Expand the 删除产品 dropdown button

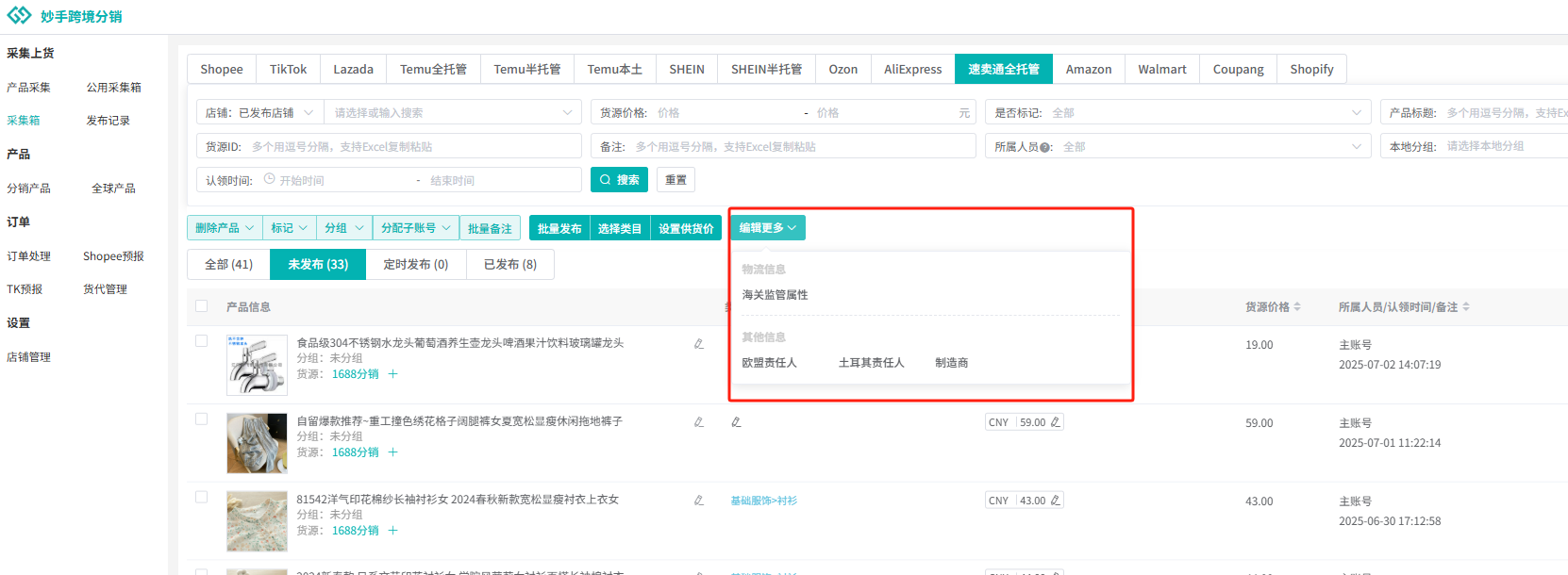(x=225, y=228)
